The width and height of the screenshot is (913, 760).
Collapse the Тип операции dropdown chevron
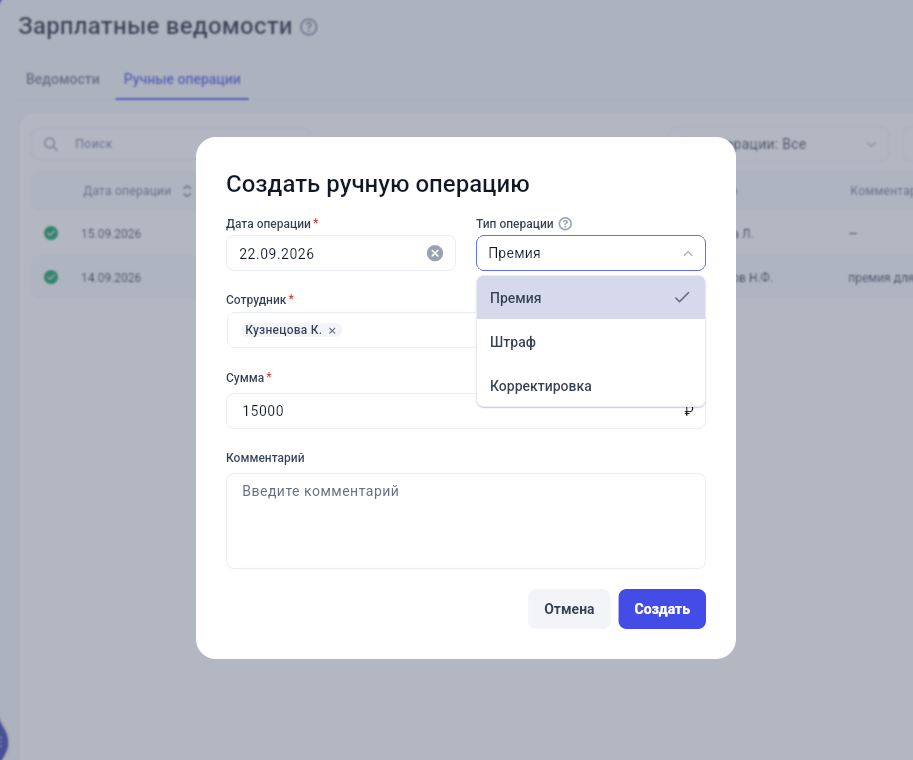click(688, 253)
